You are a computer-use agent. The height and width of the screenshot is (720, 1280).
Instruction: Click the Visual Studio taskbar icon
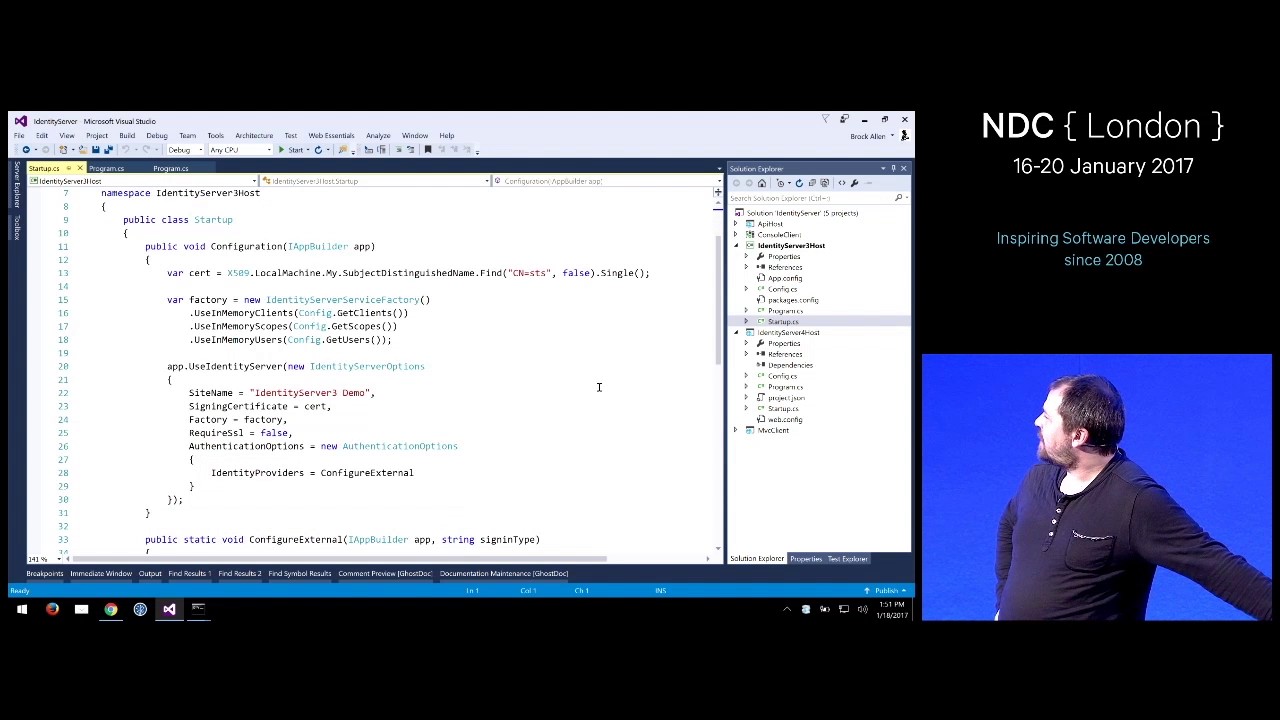(169, 609)
